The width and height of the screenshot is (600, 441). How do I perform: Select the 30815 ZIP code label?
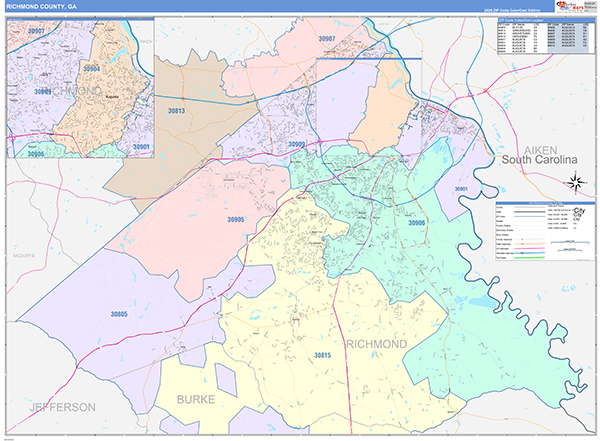click(323, 356)
